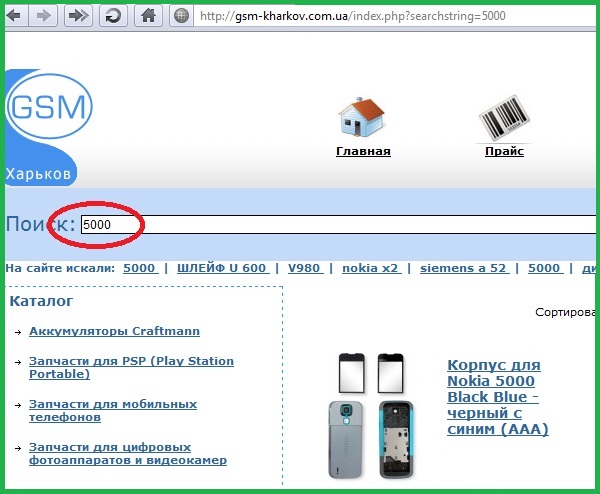This screenshot has width=600, height=494.
Task: Click the browser Forward arrow button
Action: click(43, 16)
